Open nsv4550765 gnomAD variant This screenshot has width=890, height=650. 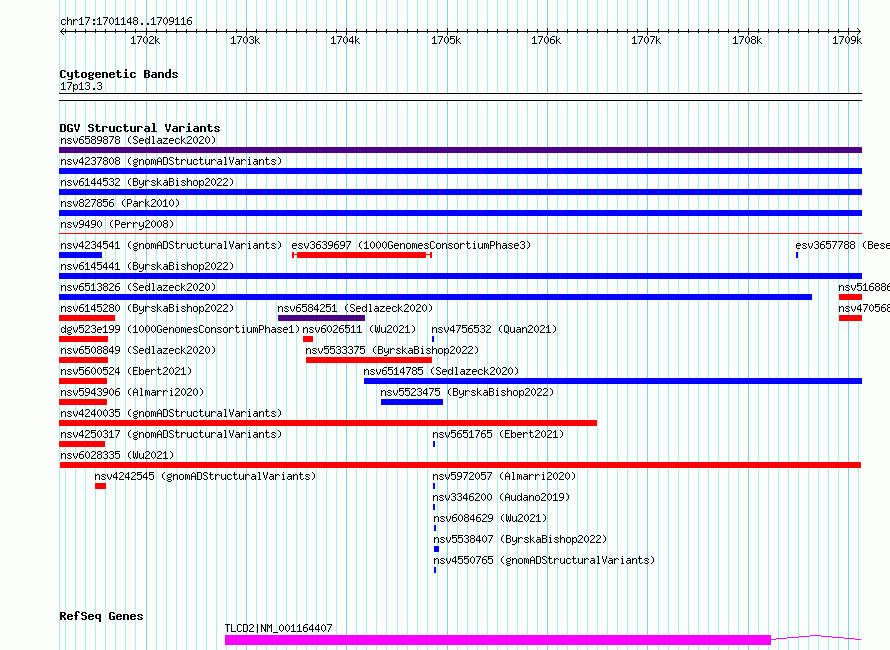544,560
